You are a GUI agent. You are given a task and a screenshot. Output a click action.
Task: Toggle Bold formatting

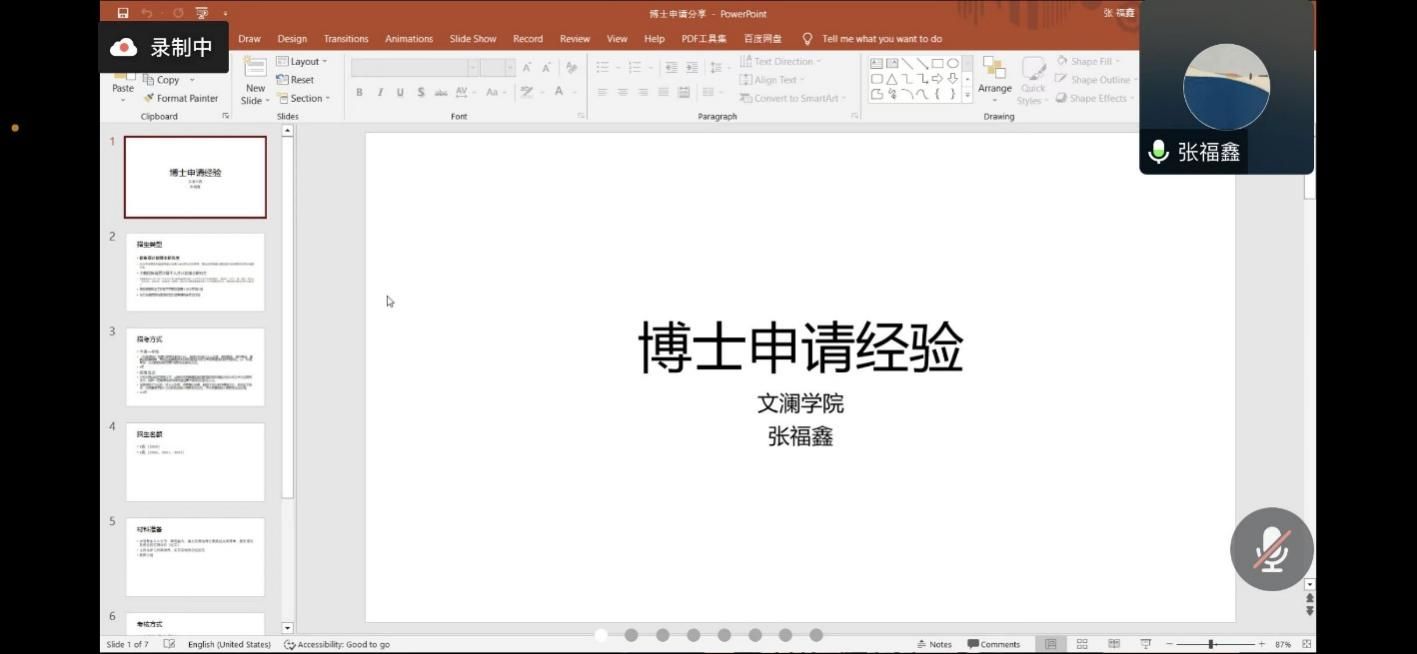point(359,92)
